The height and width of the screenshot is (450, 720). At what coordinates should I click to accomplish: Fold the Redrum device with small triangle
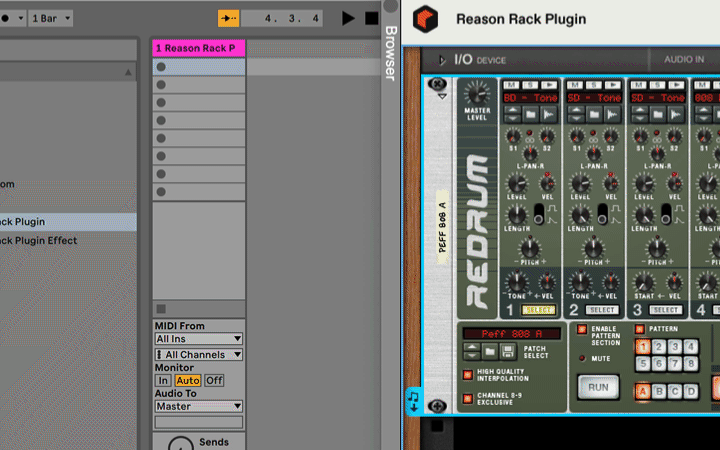click(442, 96)
